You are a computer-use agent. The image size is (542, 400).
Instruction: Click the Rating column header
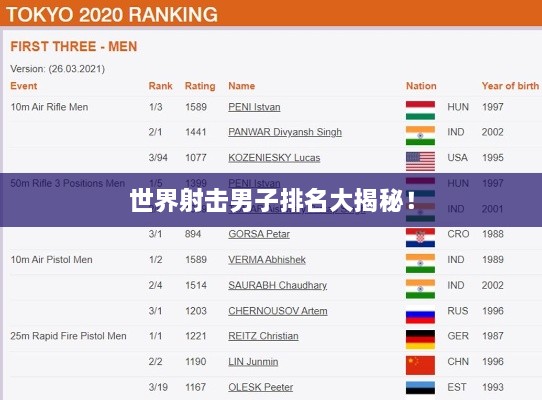(200, 86)
